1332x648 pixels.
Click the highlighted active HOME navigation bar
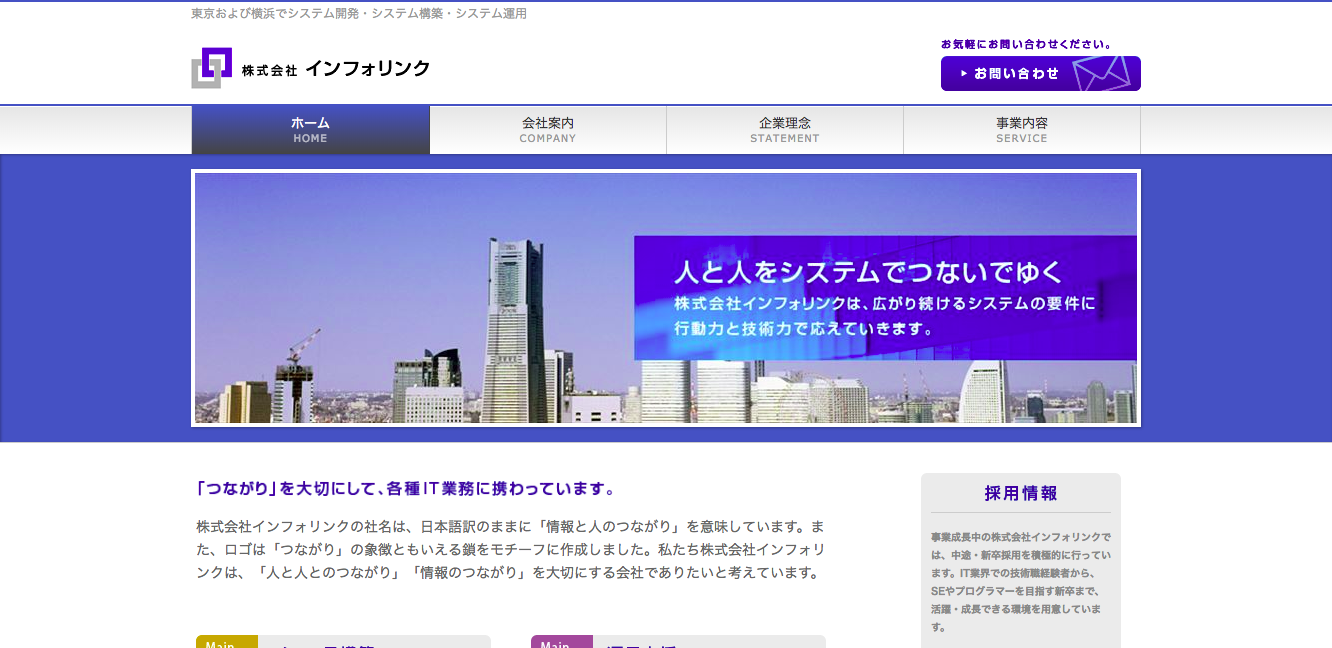pyautogui.click(x=310, y=129)
